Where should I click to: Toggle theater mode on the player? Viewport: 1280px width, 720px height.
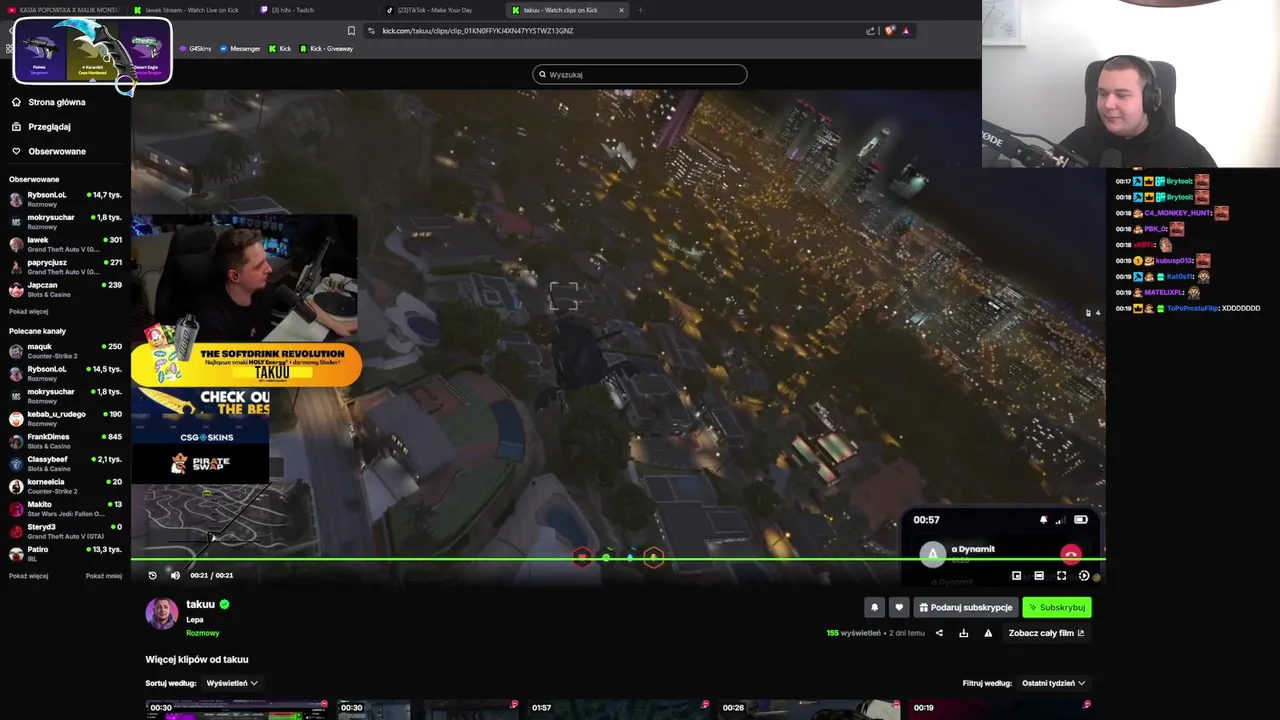coord(1039,576)
